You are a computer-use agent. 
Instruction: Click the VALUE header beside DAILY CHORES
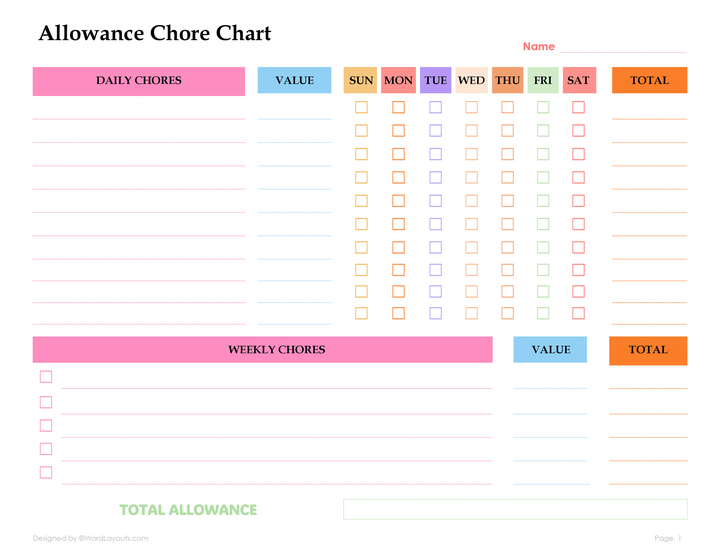click(x=294, y=81)
